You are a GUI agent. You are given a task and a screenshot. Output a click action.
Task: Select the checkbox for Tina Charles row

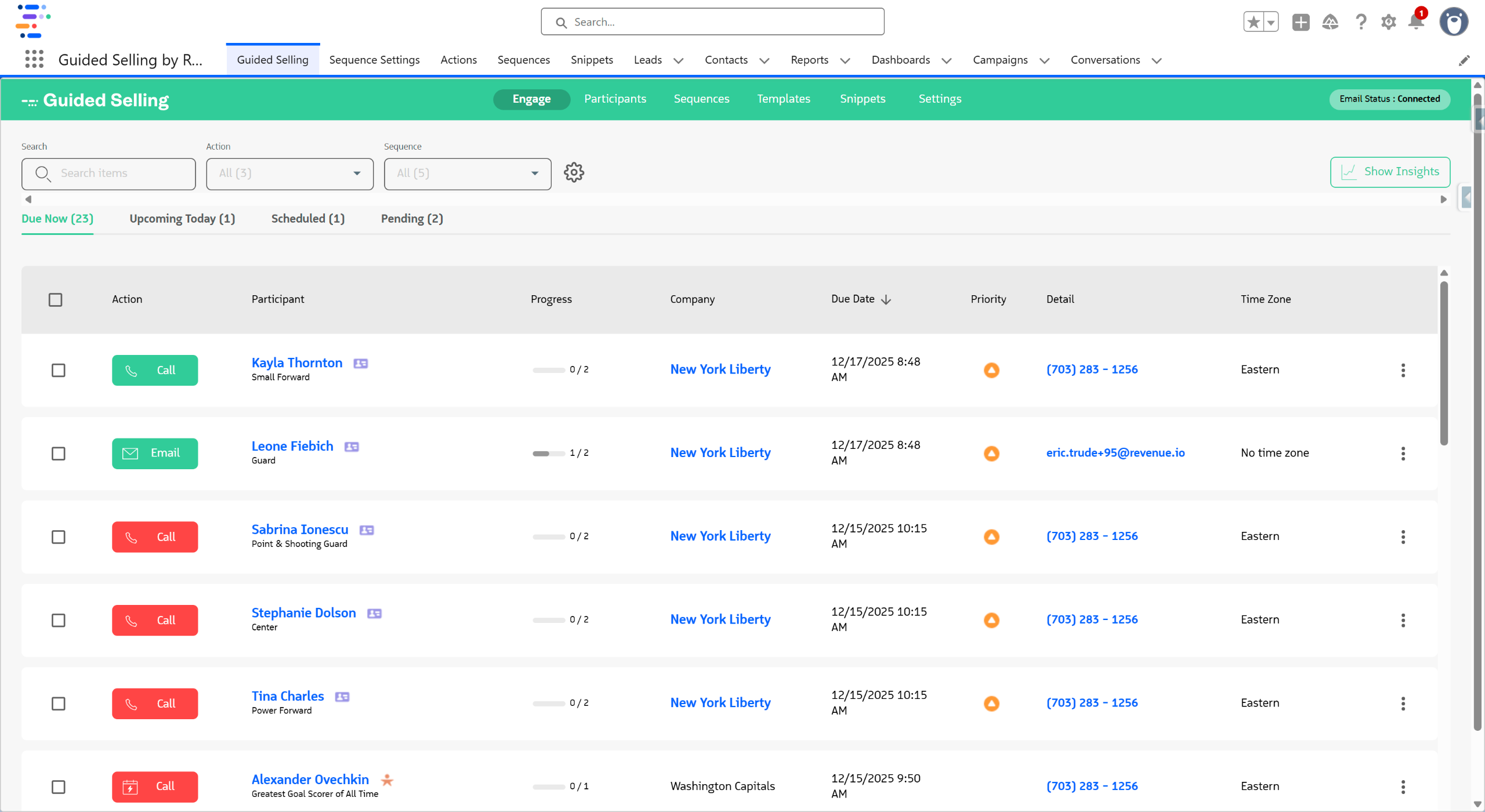pyautogui.click(x=58, y=704)
